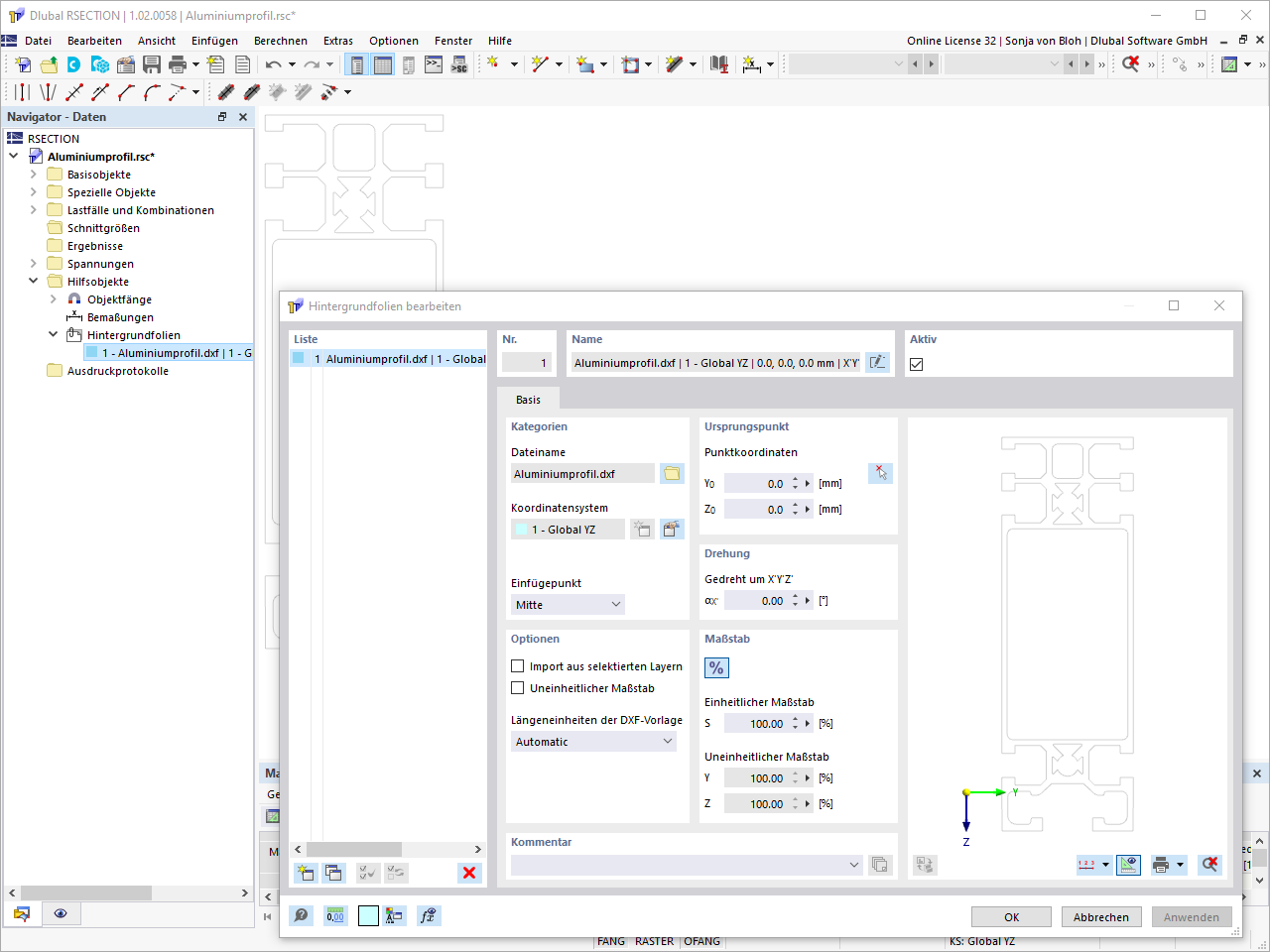The width and height of the screenshot is (1270, 952).
Task: Switch to navigator eye view tab
Action: (61, 913)
